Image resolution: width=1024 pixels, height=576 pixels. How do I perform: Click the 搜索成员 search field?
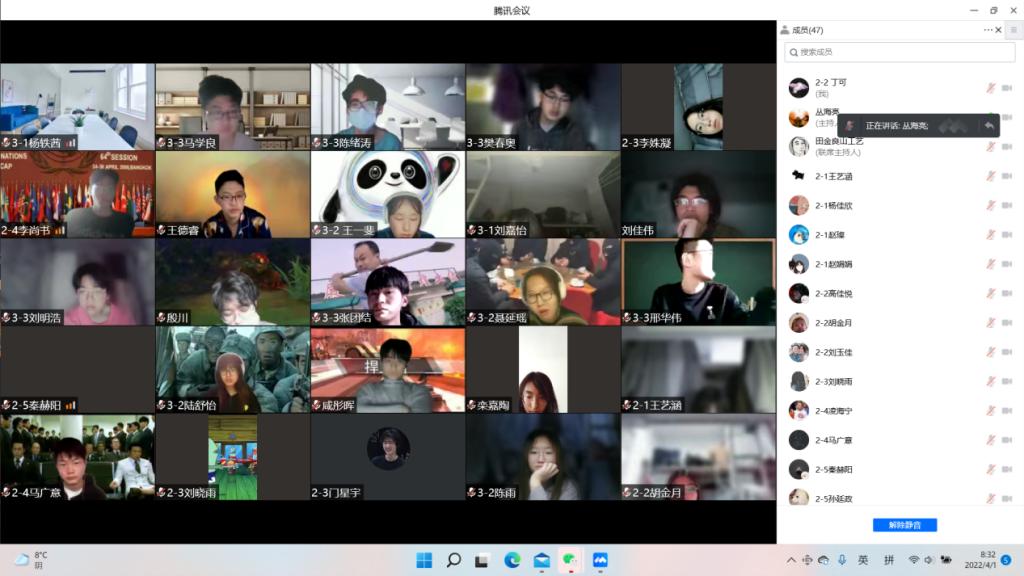click(x=900, y=52)
